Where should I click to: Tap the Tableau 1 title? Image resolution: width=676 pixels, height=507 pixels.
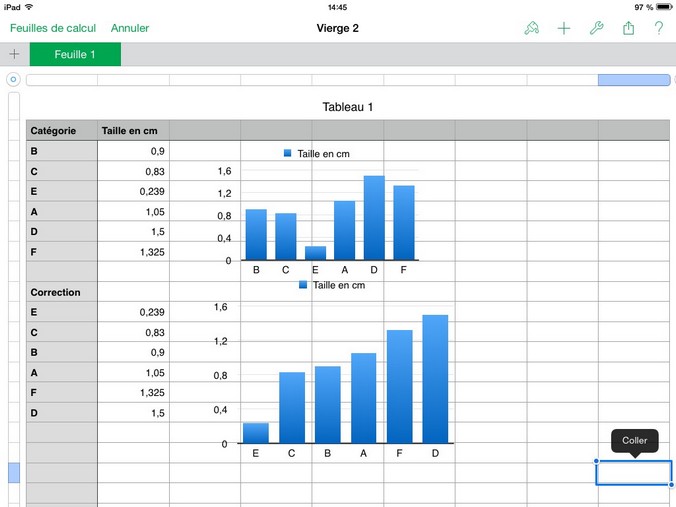pyautogui.click(x=348, y=107)
